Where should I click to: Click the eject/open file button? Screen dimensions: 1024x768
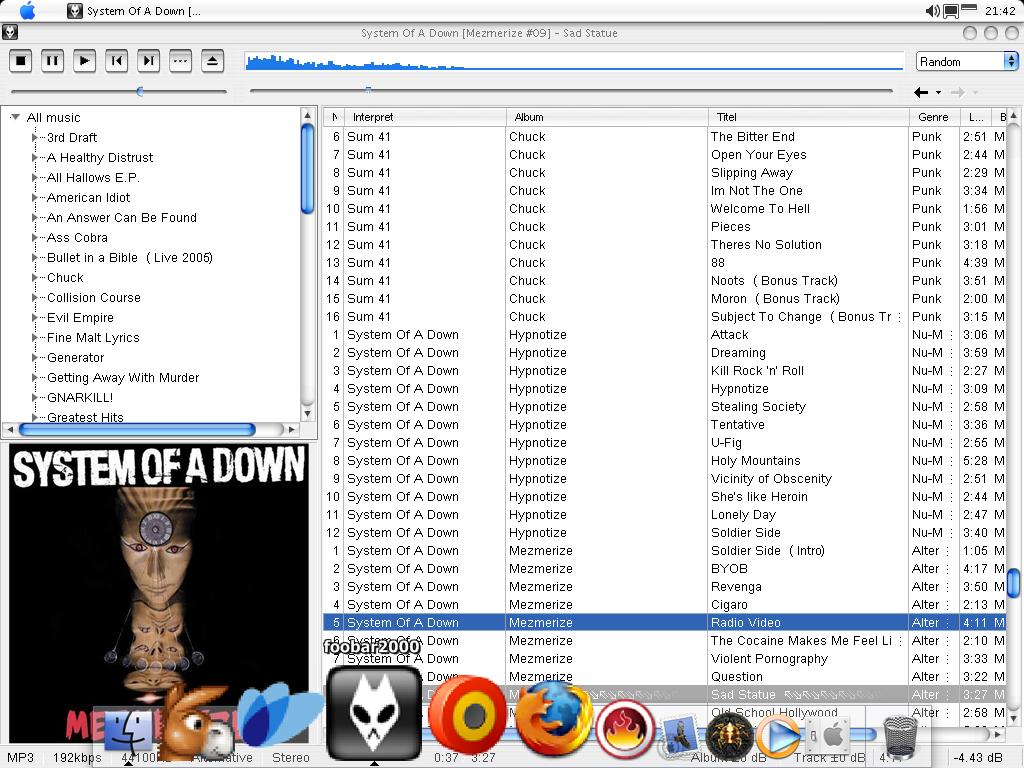212,61
